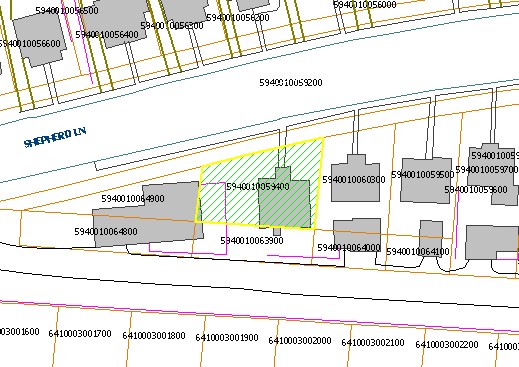Select parcel labeled 5940010063900
Screen dimensions: 519x367
(x=252, y=241)
